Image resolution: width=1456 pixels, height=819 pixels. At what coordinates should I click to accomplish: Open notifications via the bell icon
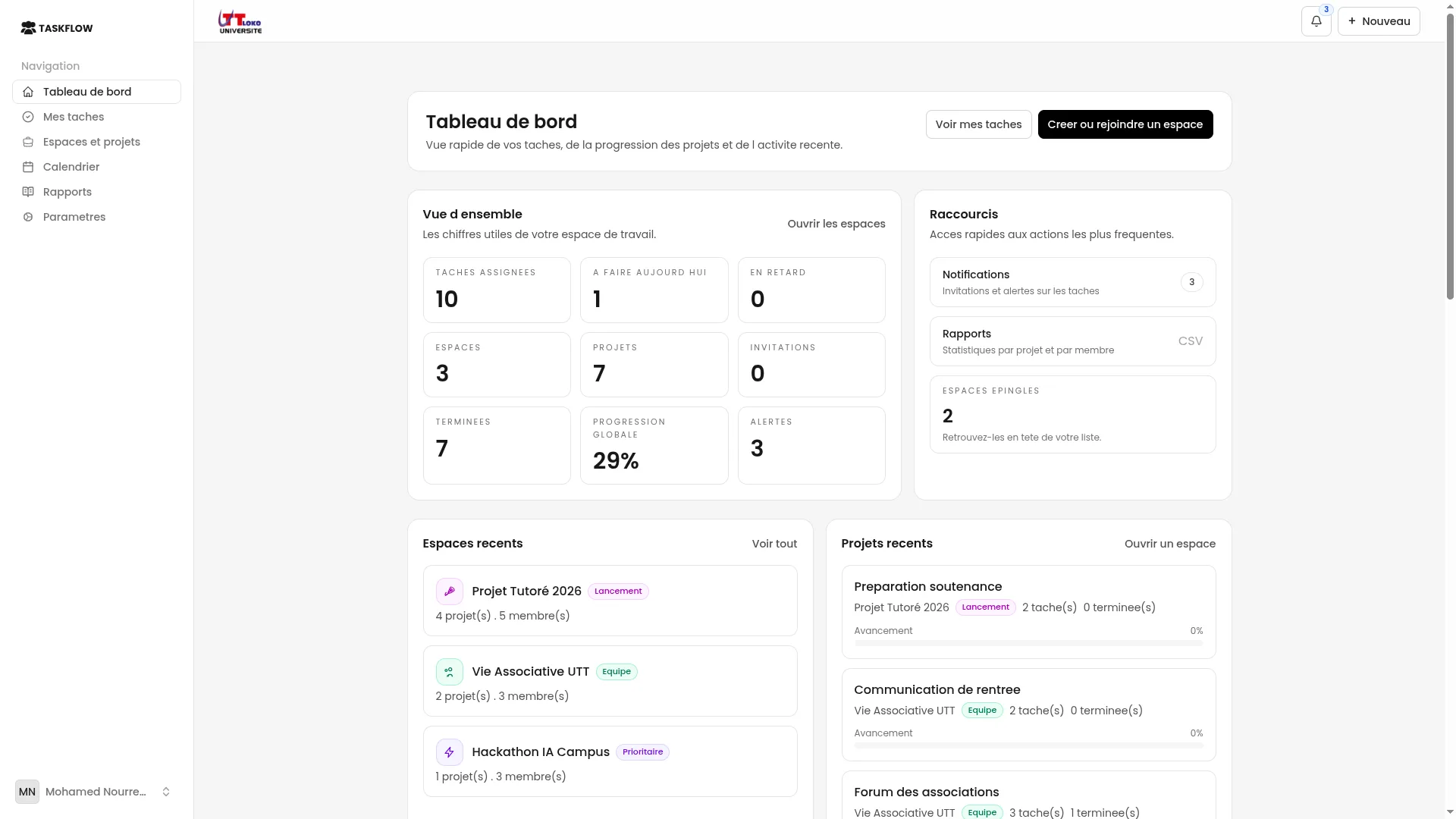click(1316, 21)
